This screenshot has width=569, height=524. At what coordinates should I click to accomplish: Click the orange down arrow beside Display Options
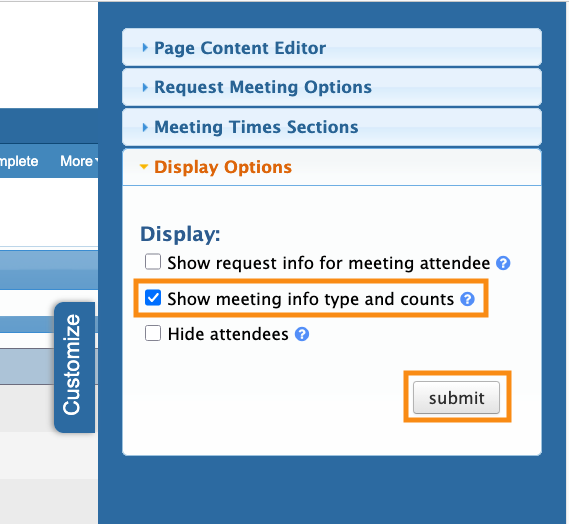[x=144, y=167]
